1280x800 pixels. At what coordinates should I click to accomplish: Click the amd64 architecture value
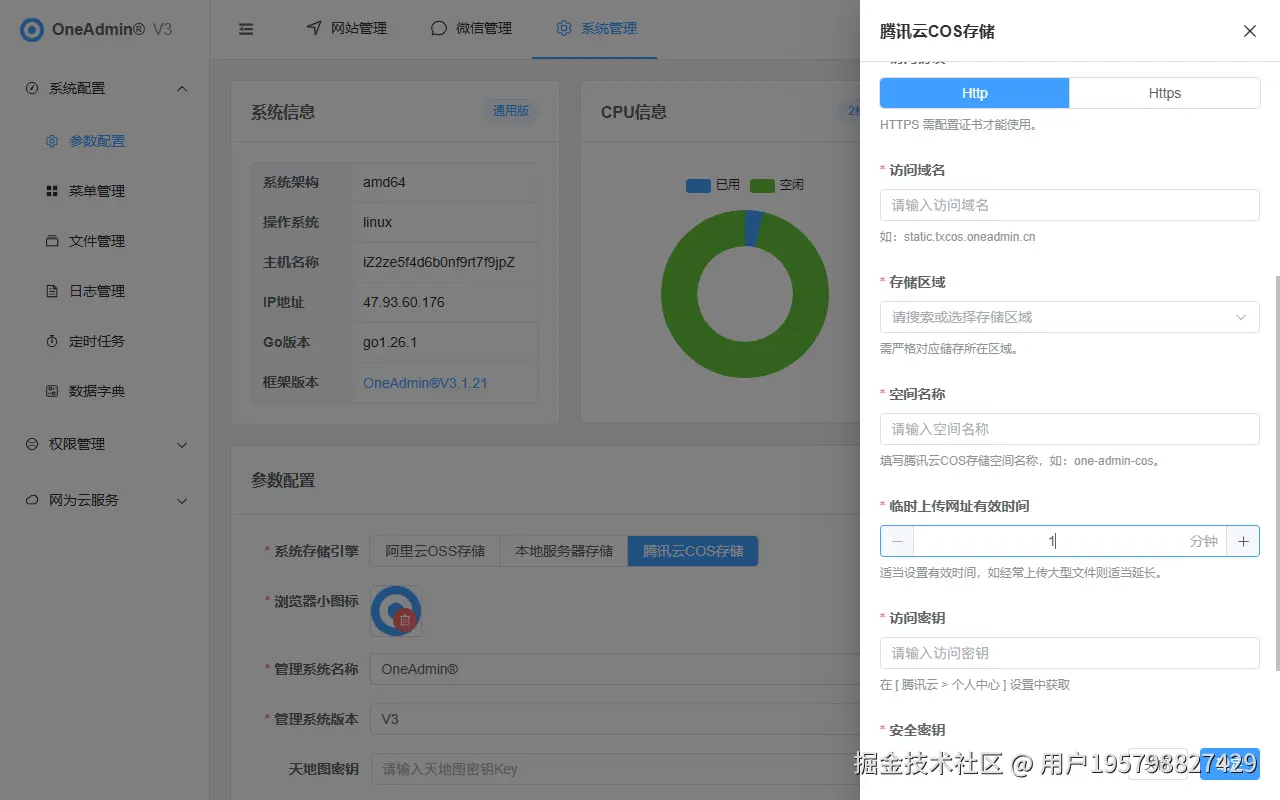pos(384,183)
